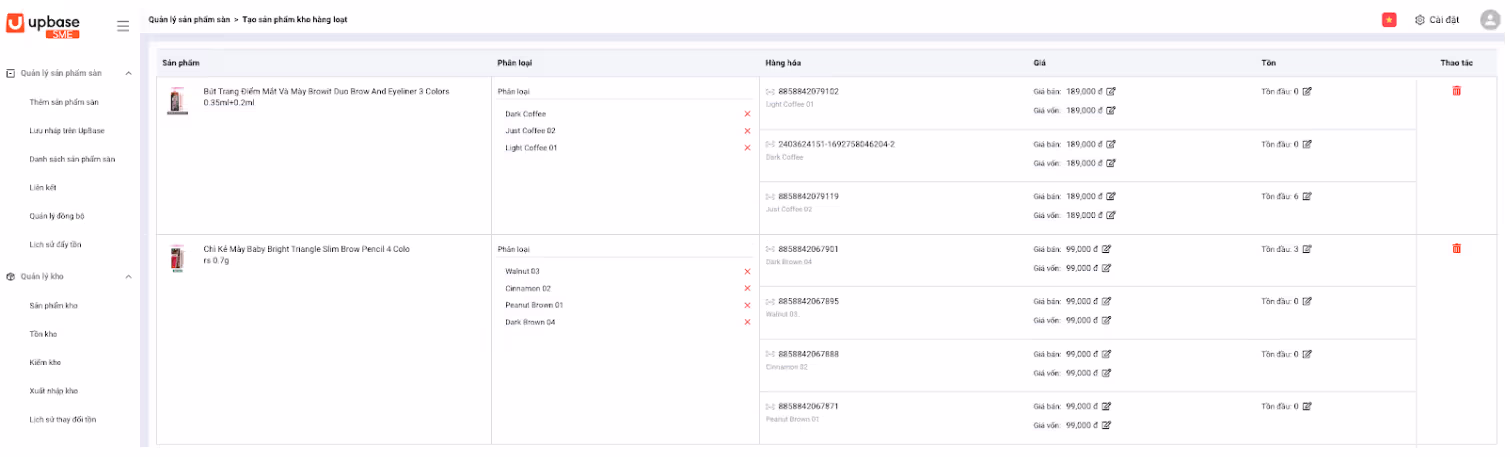
Task: Remove the Cinnamon 02 classification
Action: (x=747, y=288)
